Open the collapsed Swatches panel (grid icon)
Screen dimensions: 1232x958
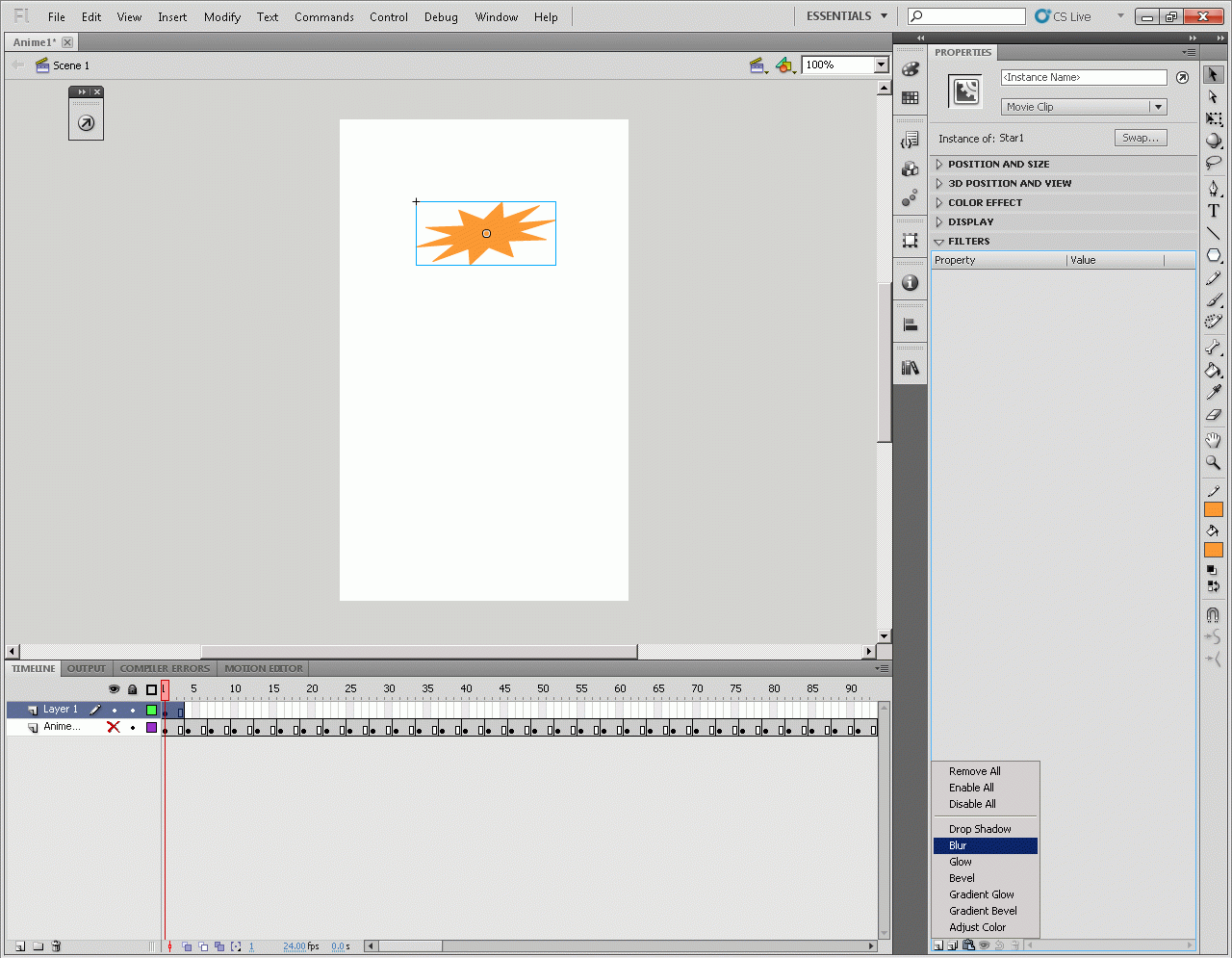coord(911,98)
